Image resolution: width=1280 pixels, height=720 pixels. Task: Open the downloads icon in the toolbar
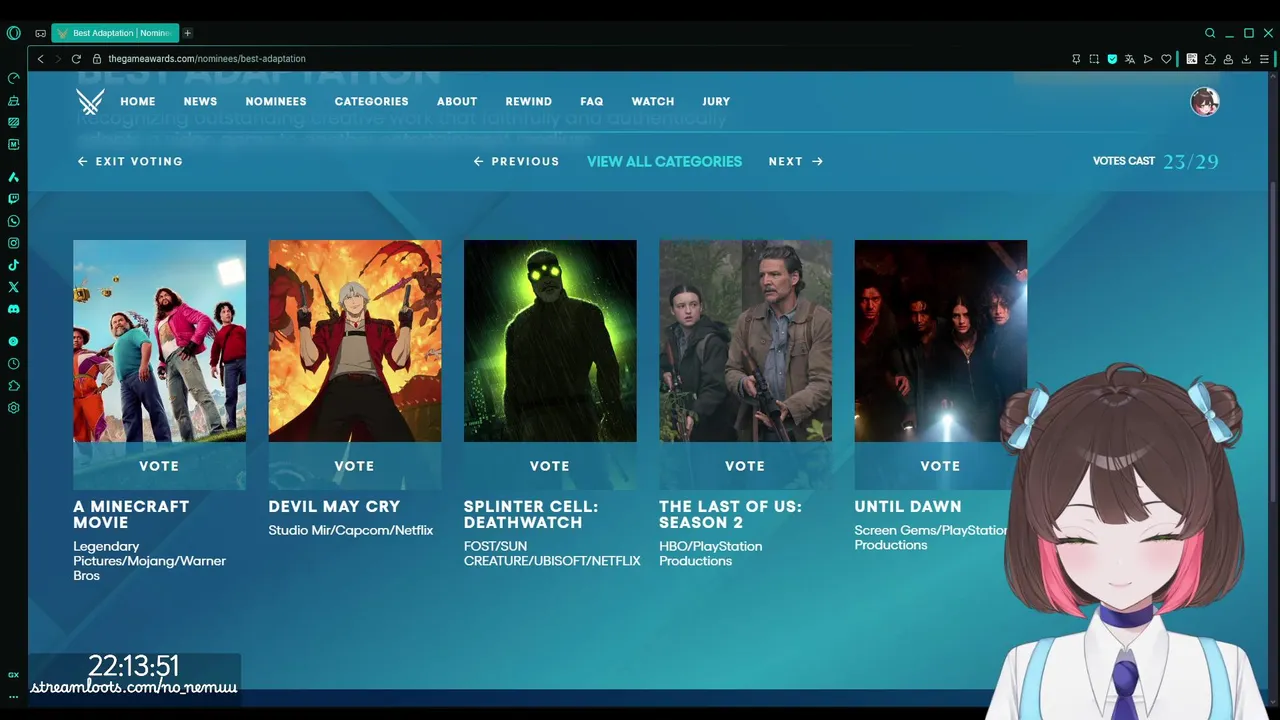coord(1246,59)
